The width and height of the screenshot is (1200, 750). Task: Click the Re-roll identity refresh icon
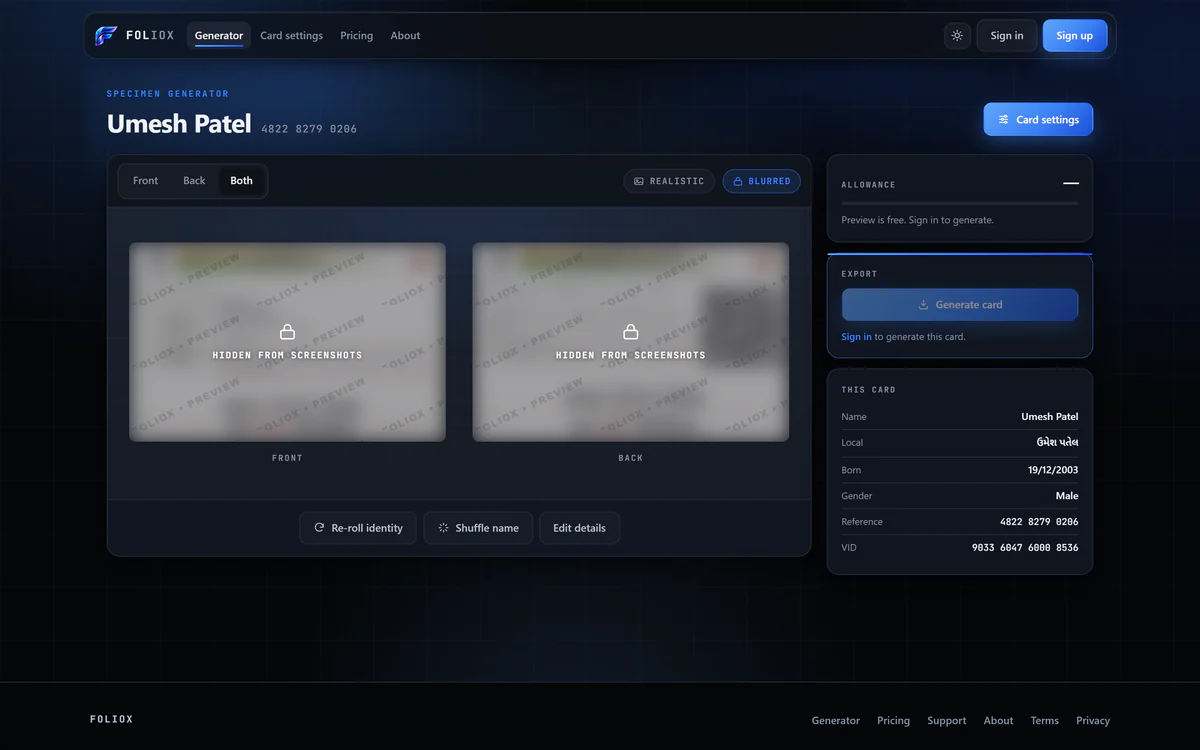tap(319, 528)
